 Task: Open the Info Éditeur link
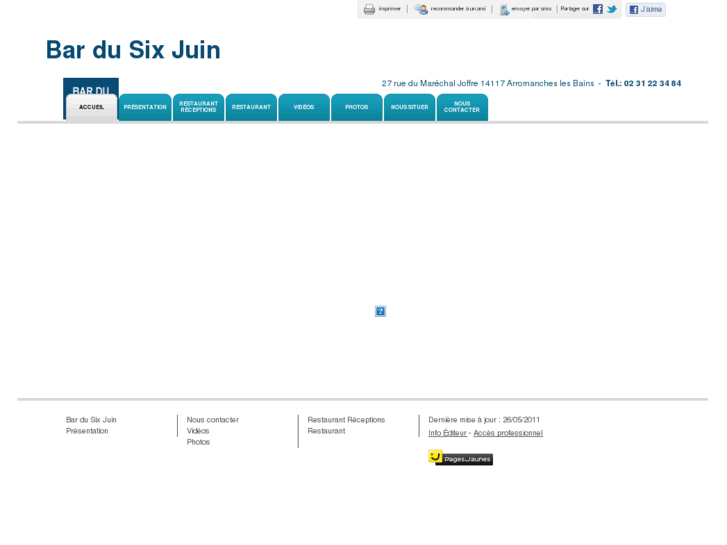(x=447, y=433)
